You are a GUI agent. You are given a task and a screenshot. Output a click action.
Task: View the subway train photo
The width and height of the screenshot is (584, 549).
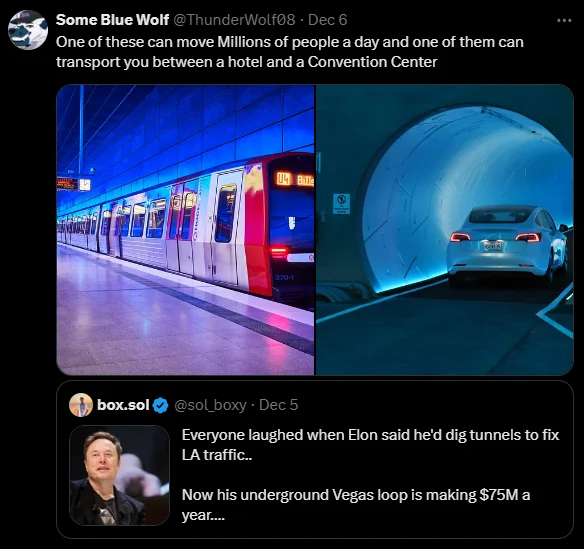click(x=185, y=229)
